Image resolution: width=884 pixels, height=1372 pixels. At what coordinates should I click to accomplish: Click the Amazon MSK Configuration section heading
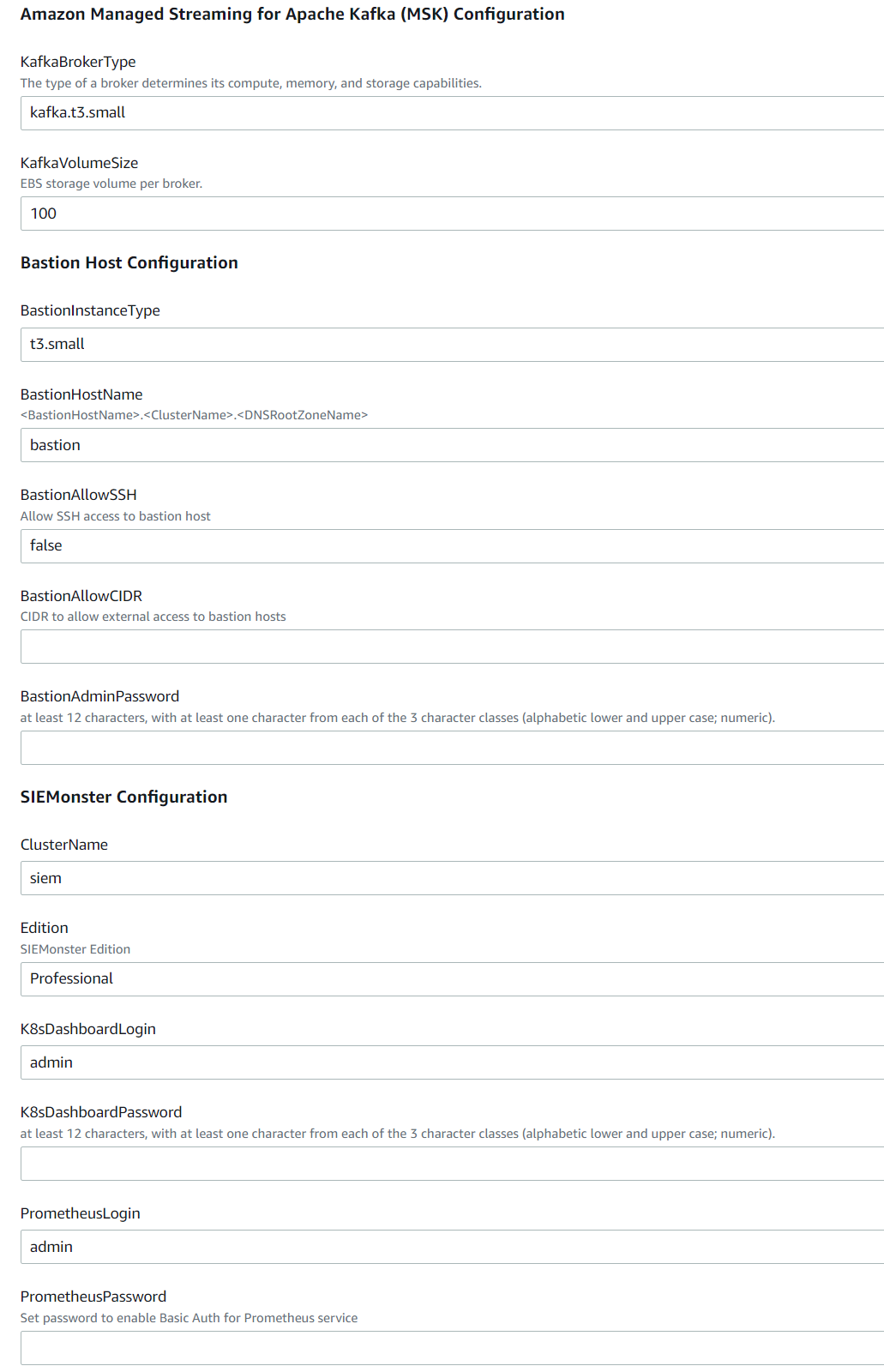click(292, 15)
